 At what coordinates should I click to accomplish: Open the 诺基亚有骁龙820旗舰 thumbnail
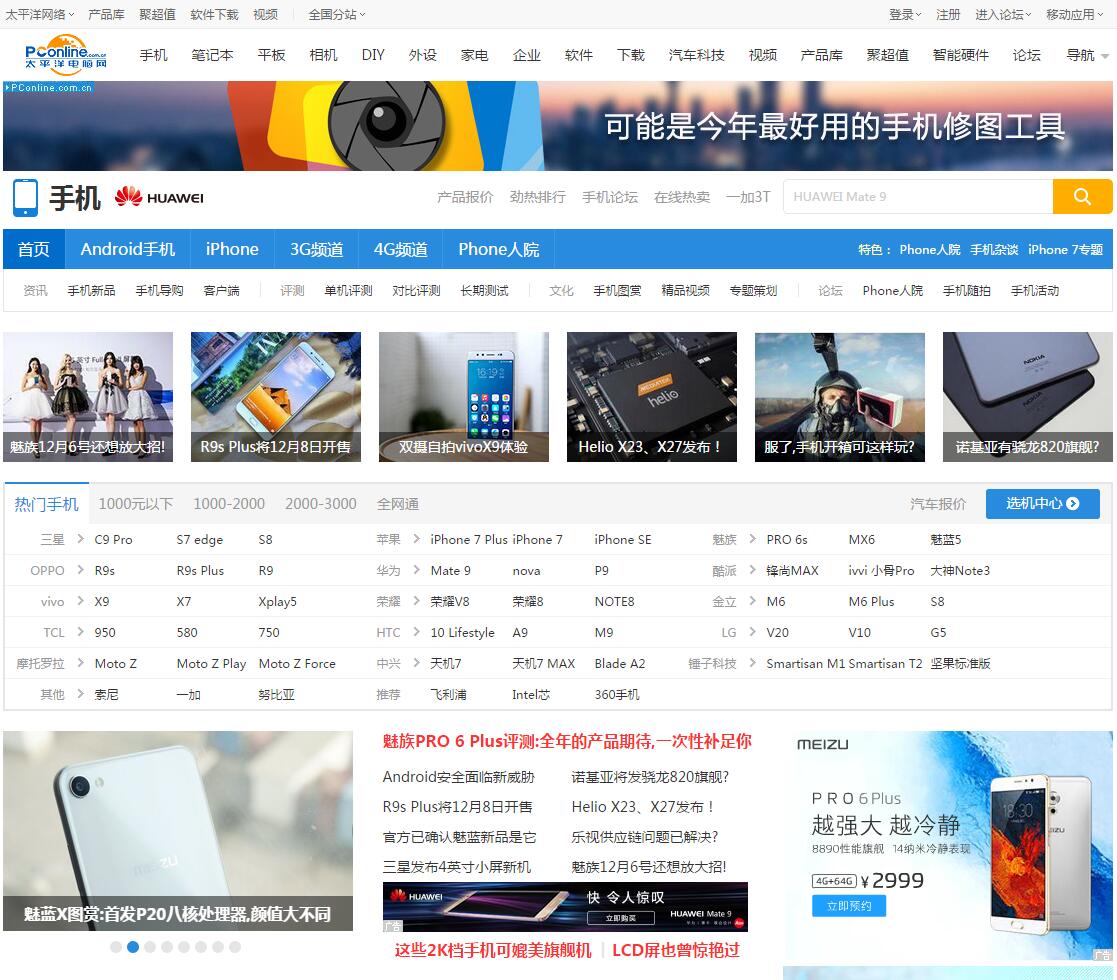click(x=1027, y=397)
